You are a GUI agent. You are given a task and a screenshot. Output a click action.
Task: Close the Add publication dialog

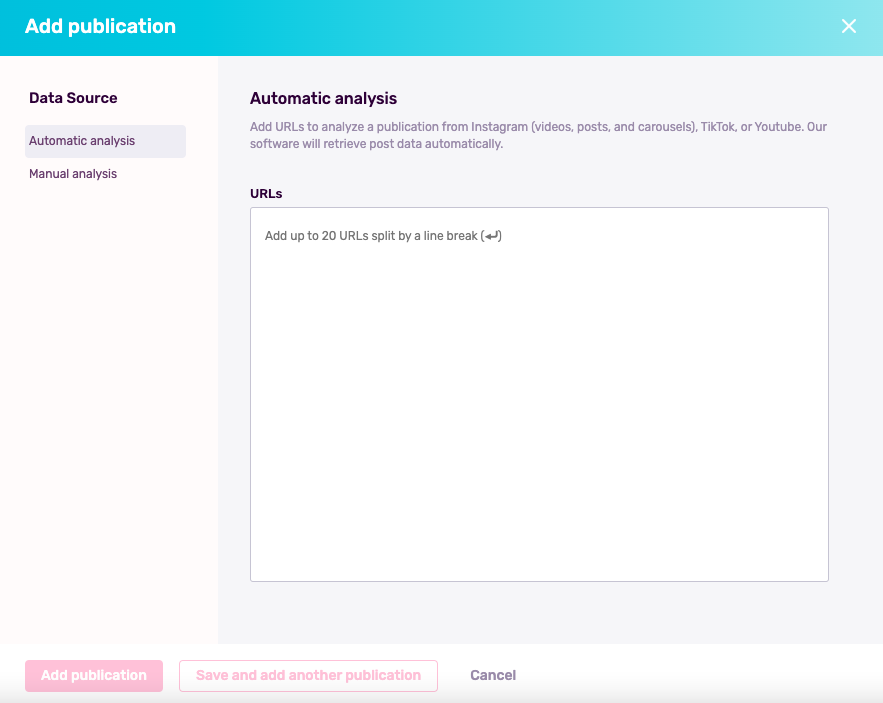[x=849, y=26]
